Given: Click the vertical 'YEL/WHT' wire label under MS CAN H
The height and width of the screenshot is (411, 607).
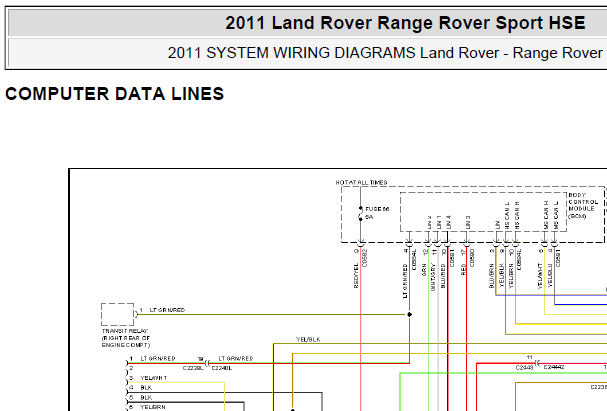Looking at the screenshot, I should click(x=540, y=276).
